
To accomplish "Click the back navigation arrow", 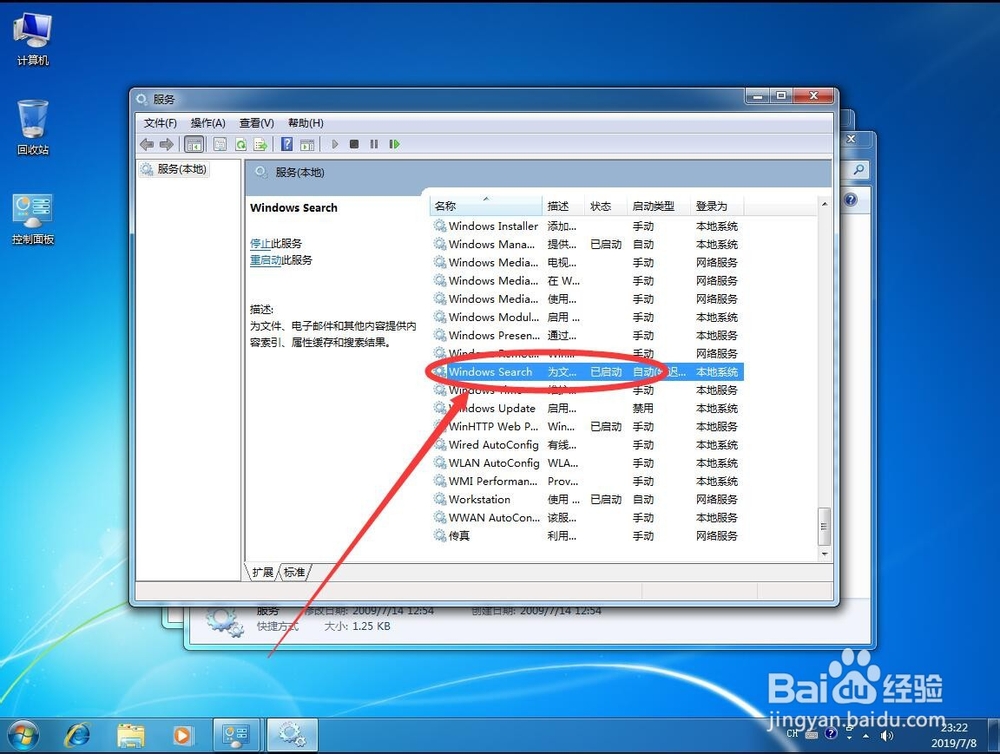I will 146,144.
